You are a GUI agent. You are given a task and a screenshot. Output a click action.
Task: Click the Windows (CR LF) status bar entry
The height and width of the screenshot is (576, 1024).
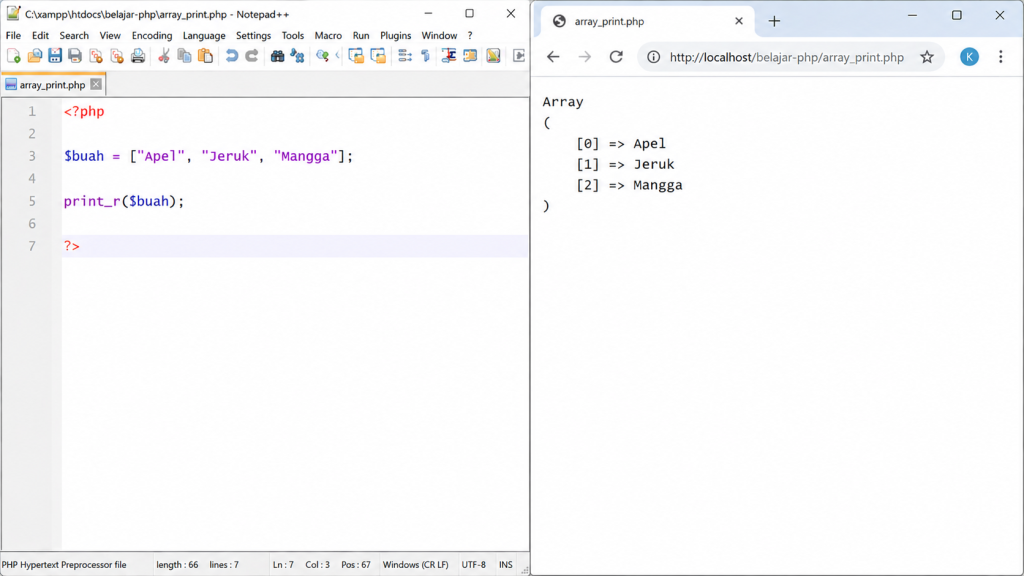click(415, 564)
